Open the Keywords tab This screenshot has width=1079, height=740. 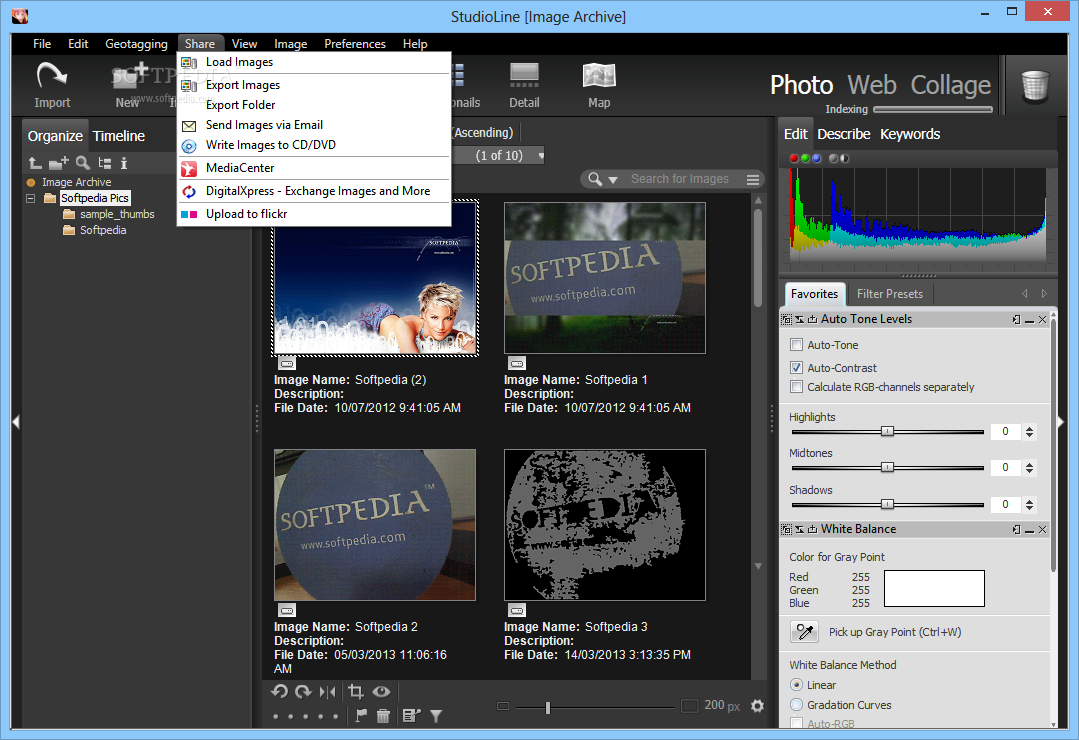click(x=910, y=134)
